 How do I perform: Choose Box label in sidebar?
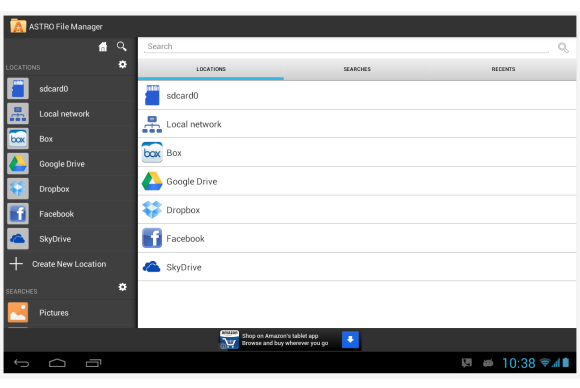click(46, 139)
